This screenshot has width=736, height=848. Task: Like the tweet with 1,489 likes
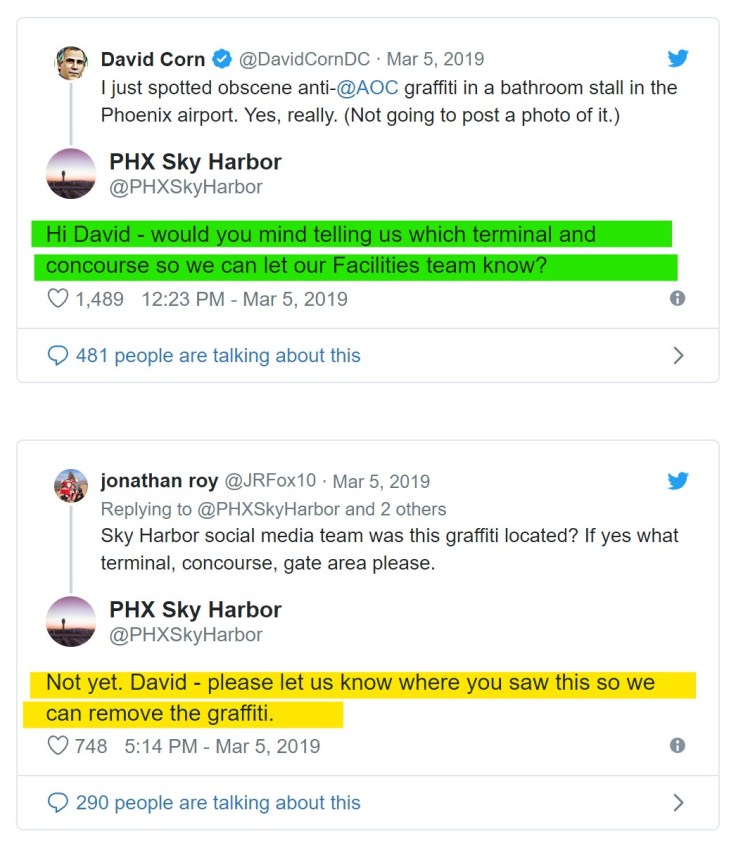tap(58, 298)
